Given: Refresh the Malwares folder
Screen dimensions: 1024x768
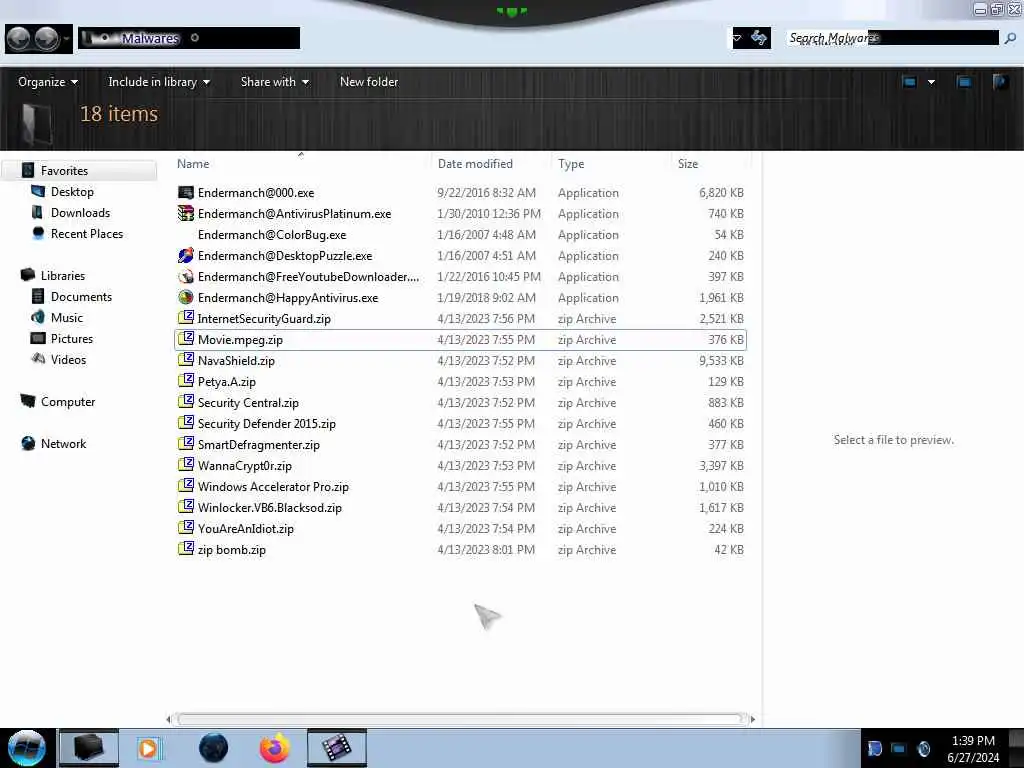Looking at the screenshot, I should [758, 38].
